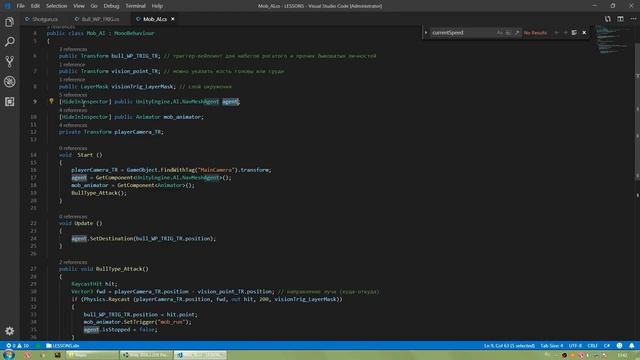Viewport: 640px width, 360px height.
Task: Open the Extensions view
Action: 9,101
